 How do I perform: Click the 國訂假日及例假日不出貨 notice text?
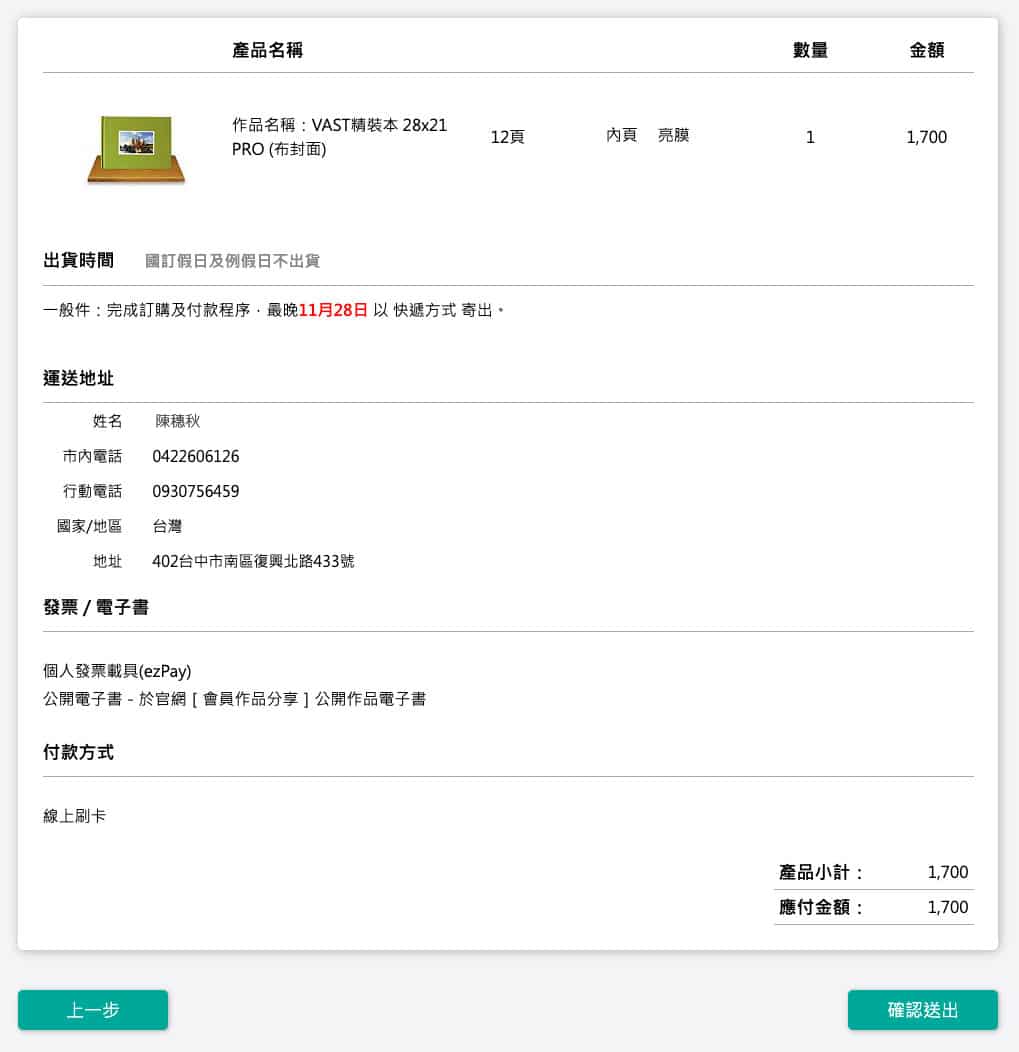pos(232,261)
